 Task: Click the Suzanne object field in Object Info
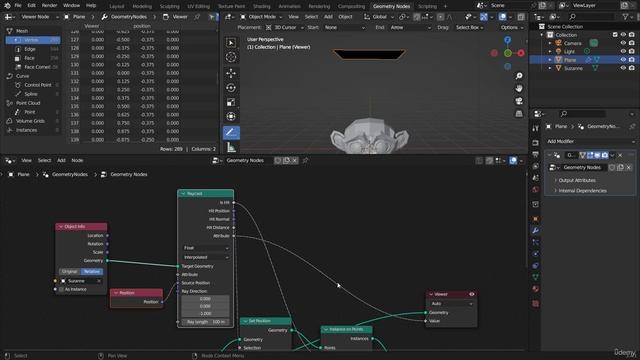tap(80, 281)
